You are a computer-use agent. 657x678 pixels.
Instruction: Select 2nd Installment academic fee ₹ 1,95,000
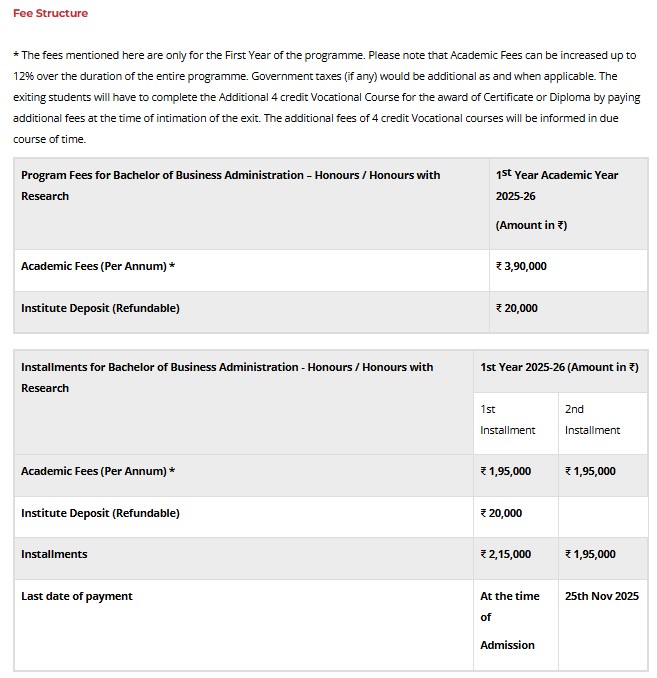click(590, 471)
